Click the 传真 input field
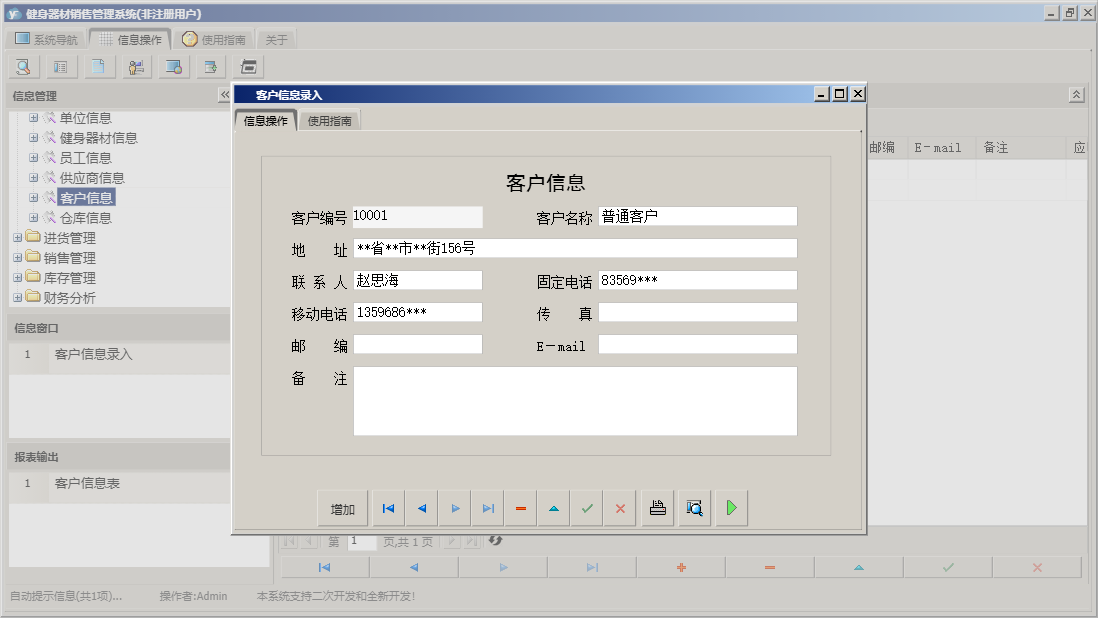The width and height of the screenshot is (1098, 618). point(697,312)
